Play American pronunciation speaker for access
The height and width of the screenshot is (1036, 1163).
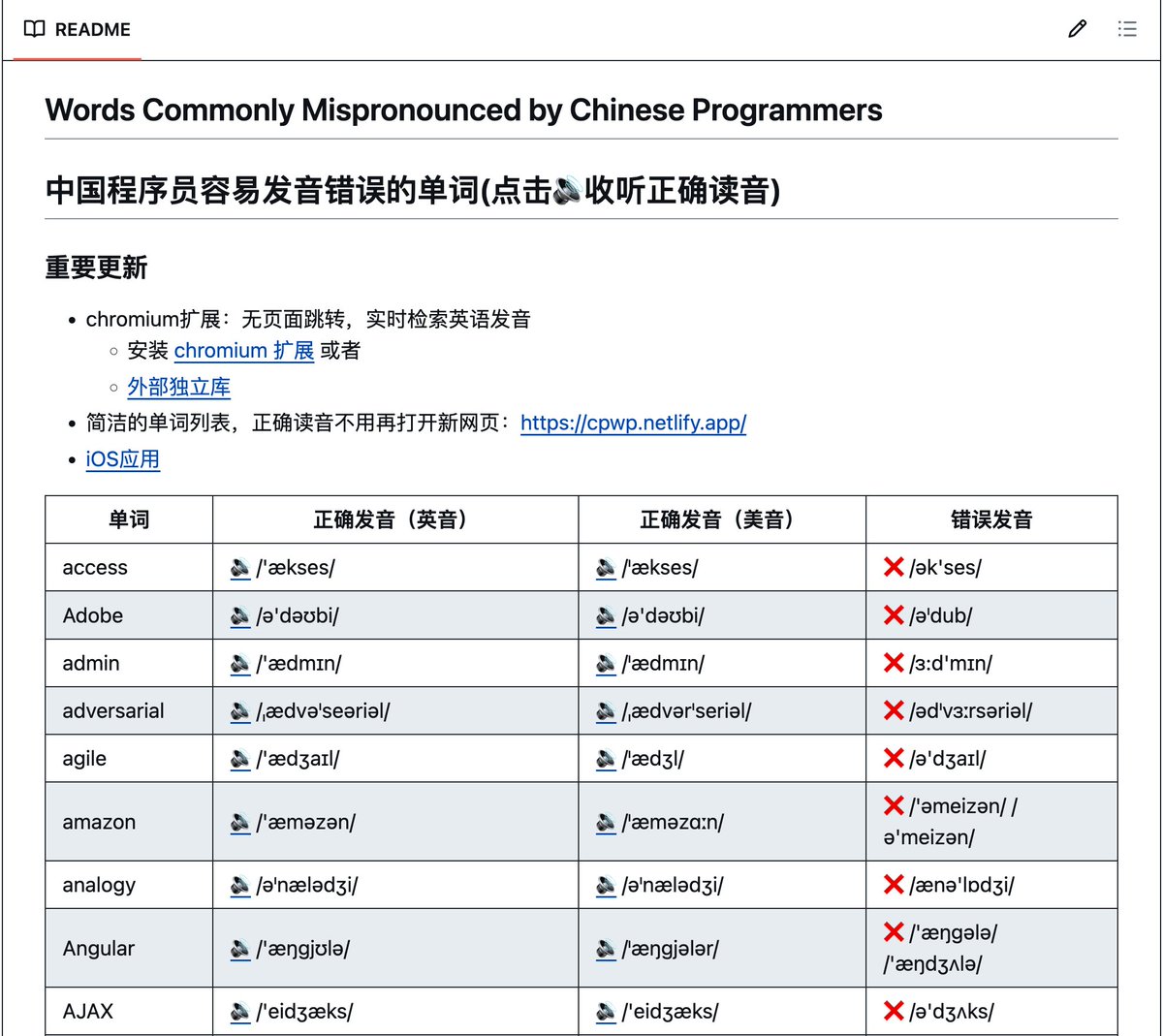pyautogui.click(x=606, y=568)
